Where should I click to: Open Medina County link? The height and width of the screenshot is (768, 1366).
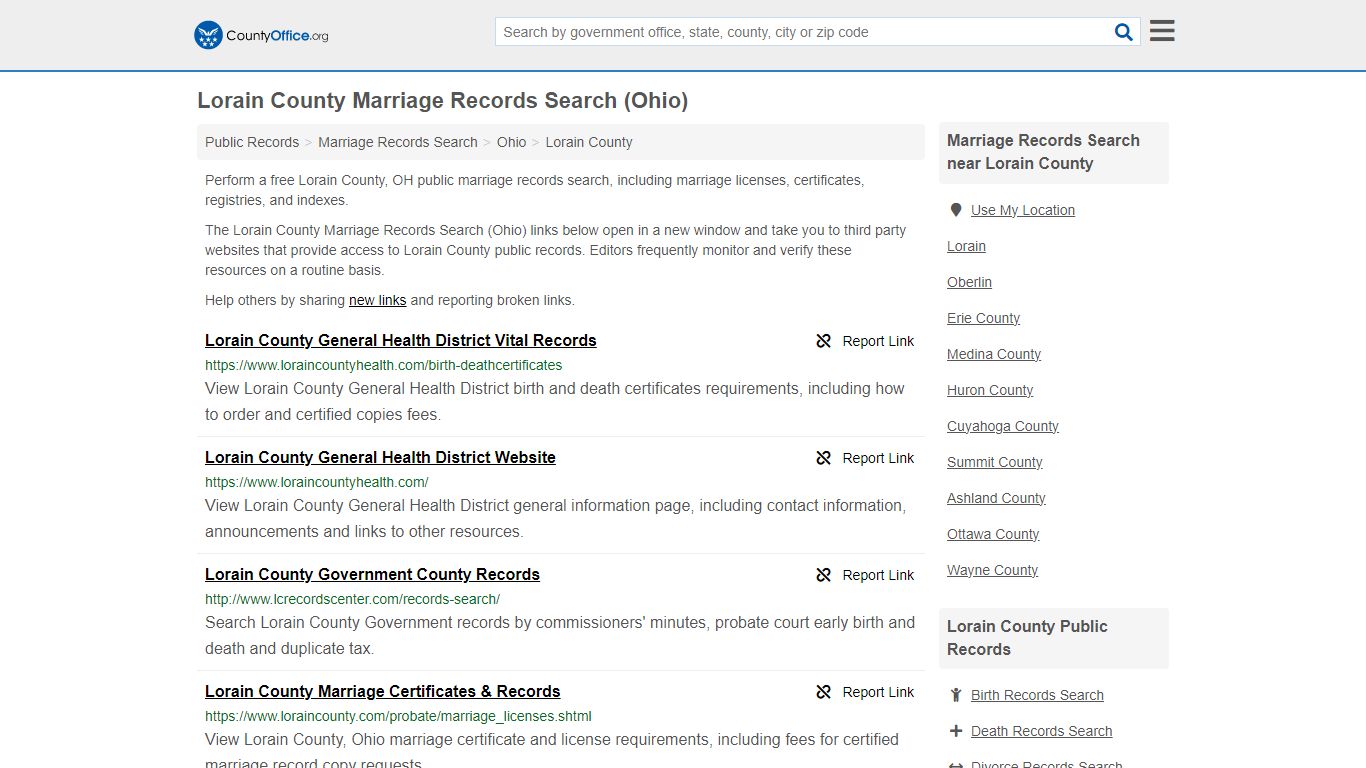click(994, 354)
